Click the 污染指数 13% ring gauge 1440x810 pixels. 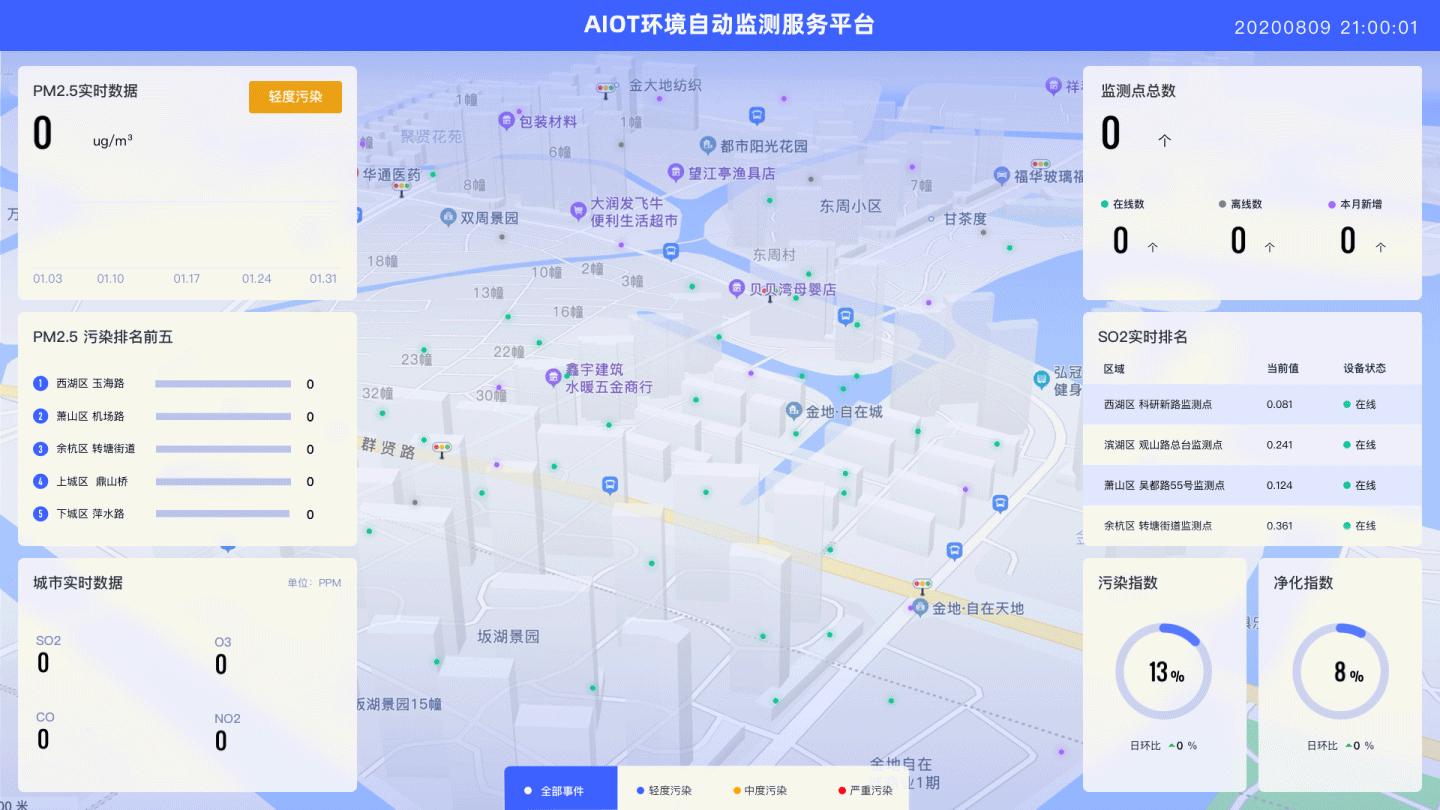click(1163, 672)
